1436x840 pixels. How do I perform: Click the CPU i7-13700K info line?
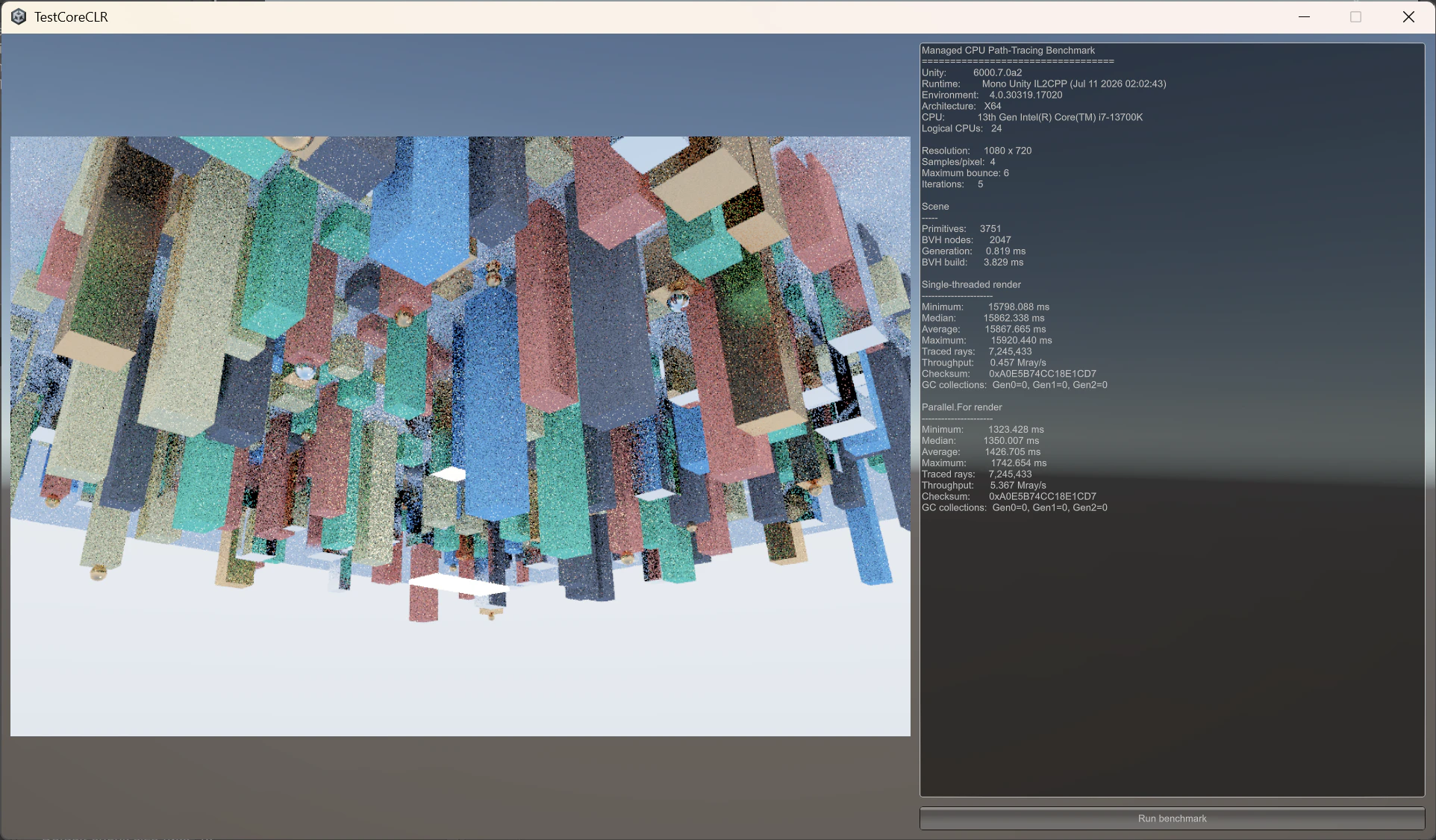click(x=1032, y=117)
